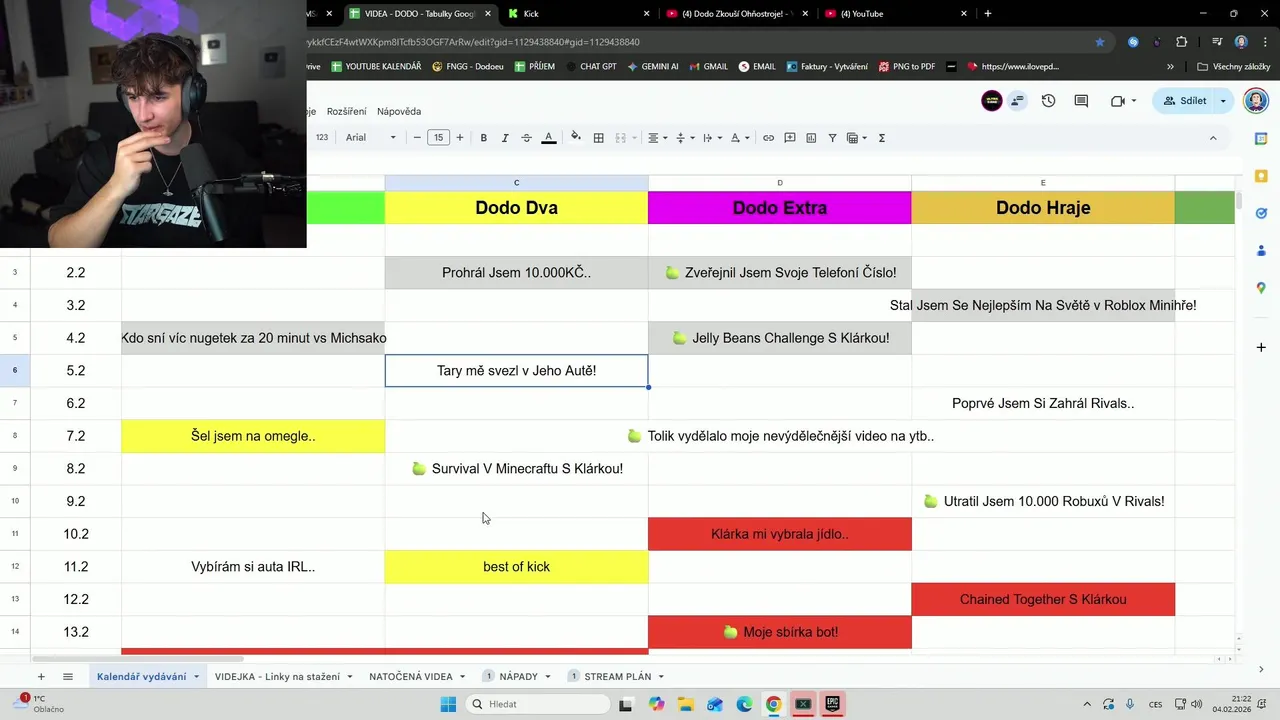The height and width of the screenshot is (720, 1280).
Task: Collapse the toolbar with the chevron up
Action: tap(1213, 138)
